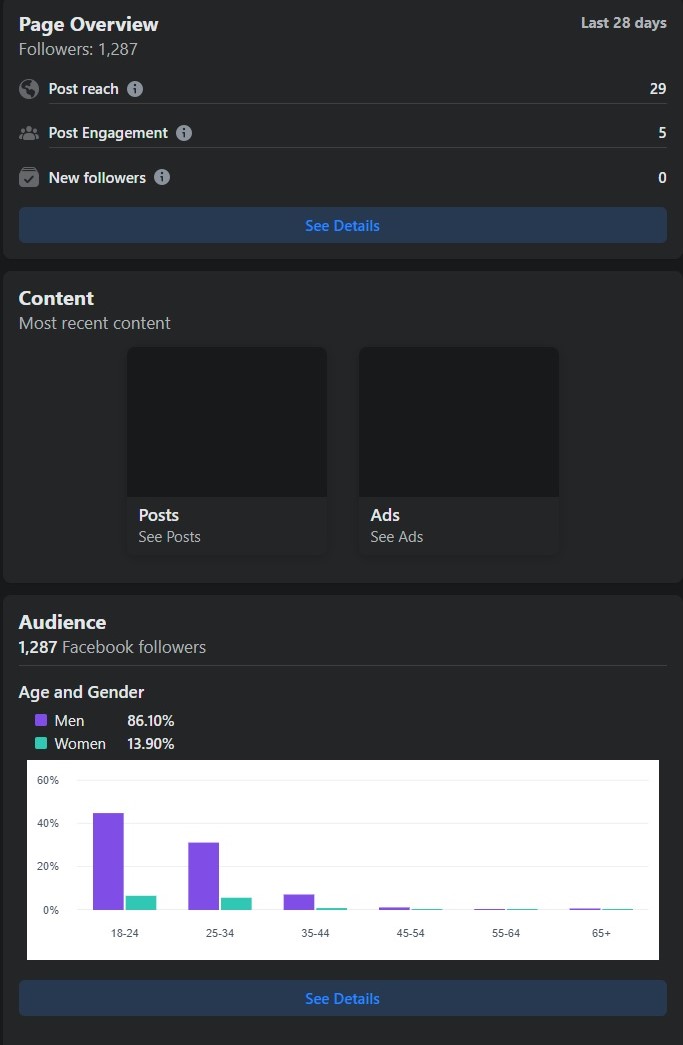Click the Post reach info icon
Image resolution: width=683 pixels, height=1045 pixels.
pos(135,89)
